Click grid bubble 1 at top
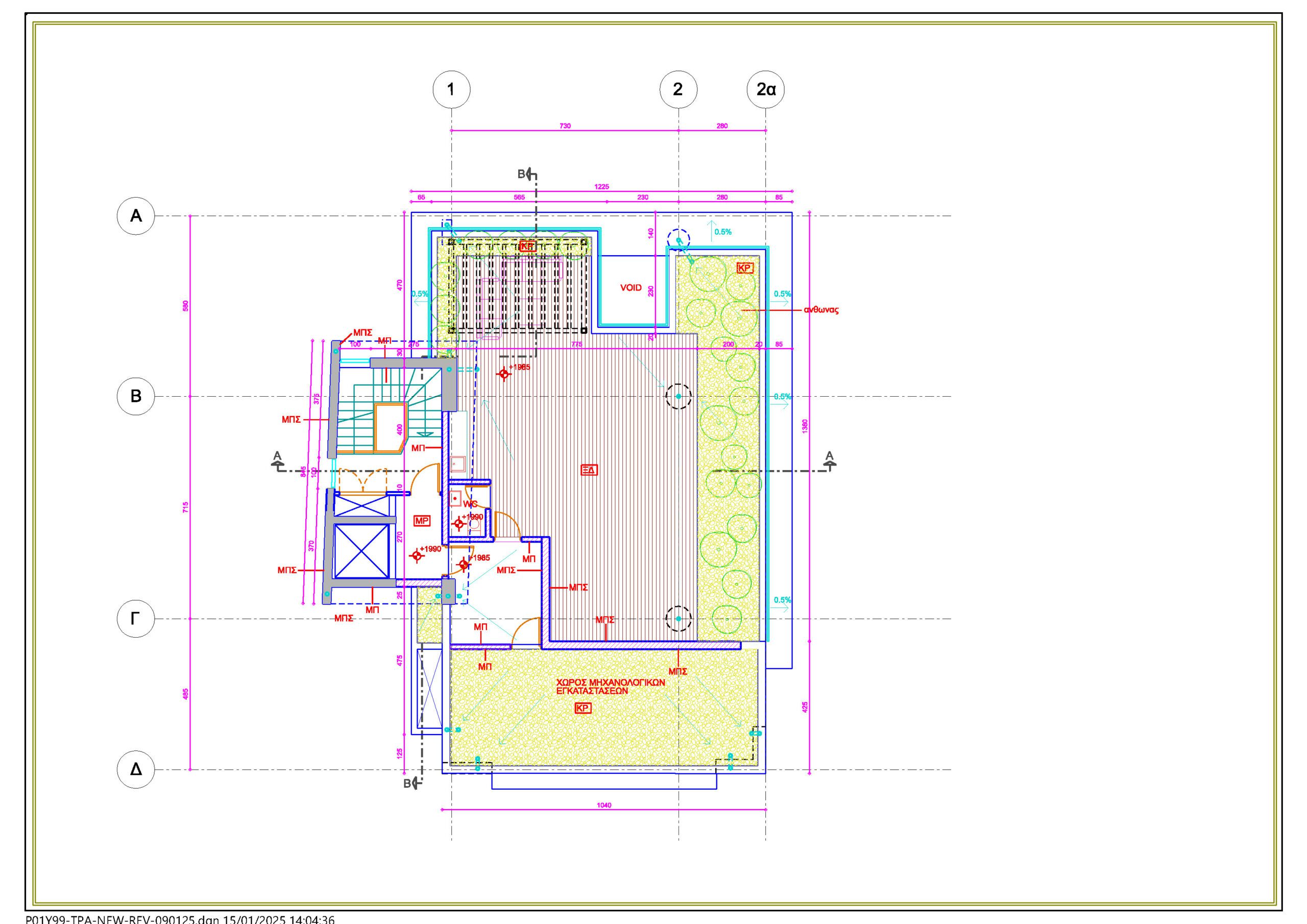The image size is (1307, 924). 451,89
